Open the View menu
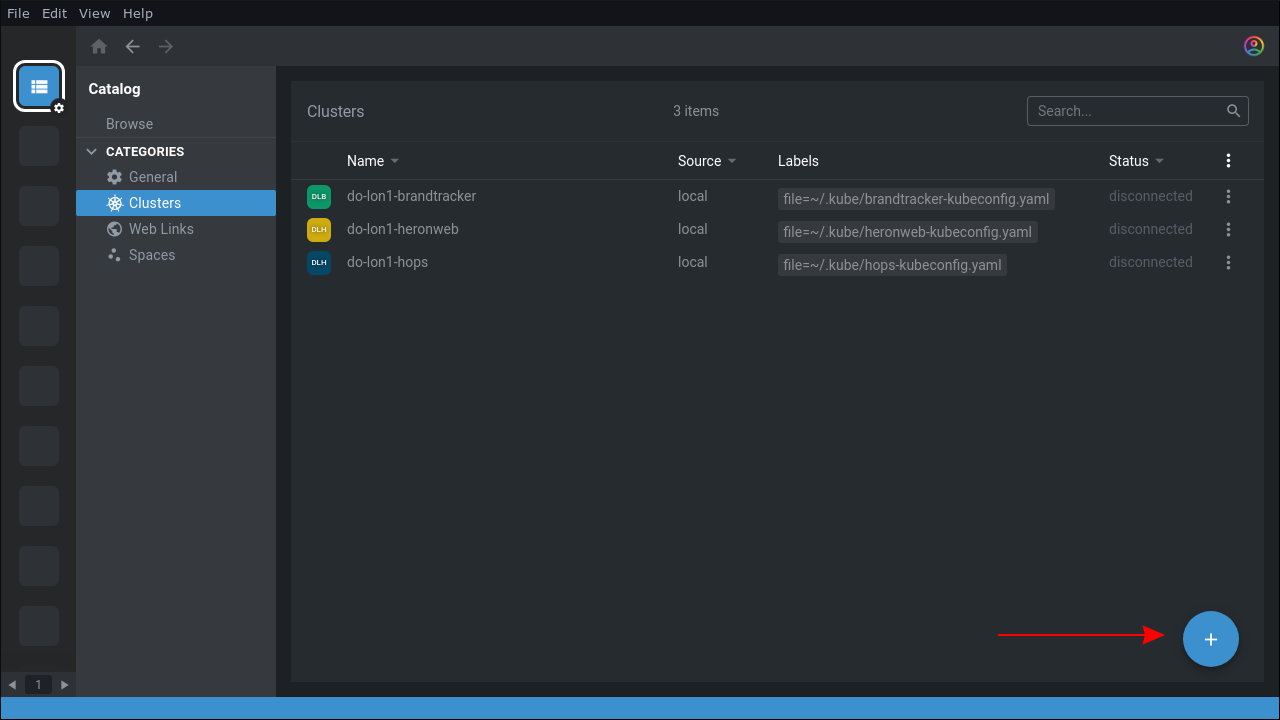The height and width of the screenshot is (720, 1280). coord(95,13)
